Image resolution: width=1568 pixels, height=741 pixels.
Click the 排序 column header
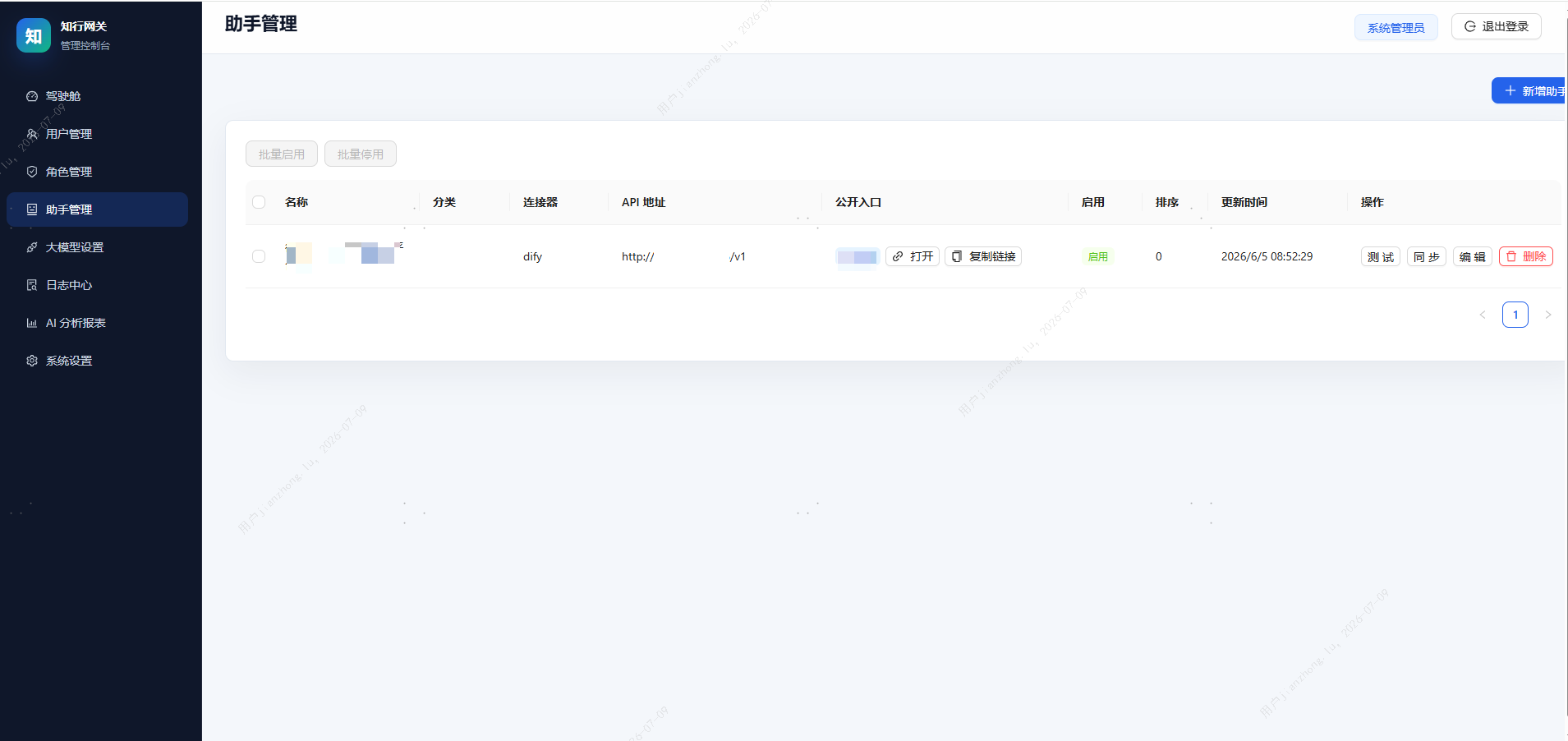click(x=1167, y=202)
